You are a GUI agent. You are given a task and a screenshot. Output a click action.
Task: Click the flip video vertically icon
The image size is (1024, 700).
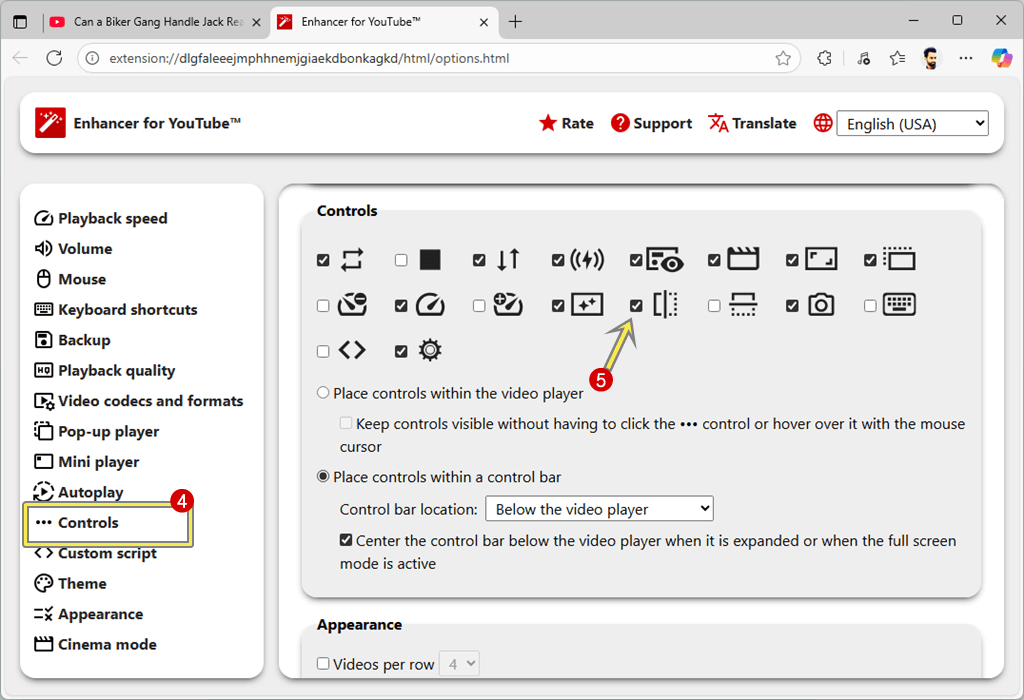[x=743, y=305]
